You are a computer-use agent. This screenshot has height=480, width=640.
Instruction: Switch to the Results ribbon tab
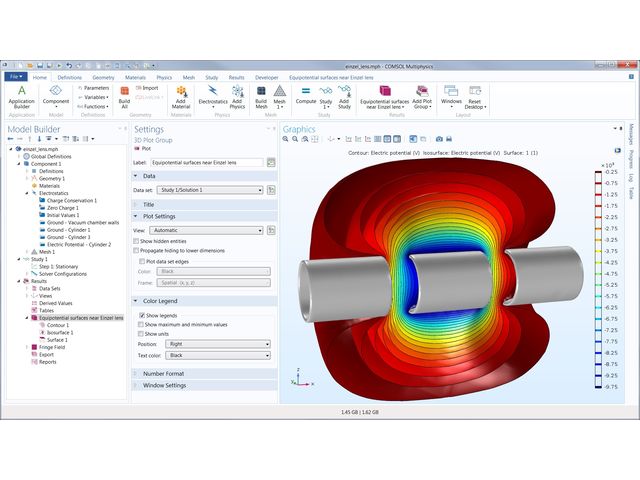tap(236, 76)
